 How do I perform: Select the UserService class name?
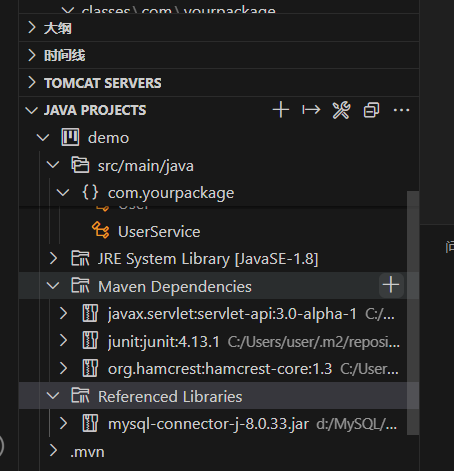[x=159, y=231]
